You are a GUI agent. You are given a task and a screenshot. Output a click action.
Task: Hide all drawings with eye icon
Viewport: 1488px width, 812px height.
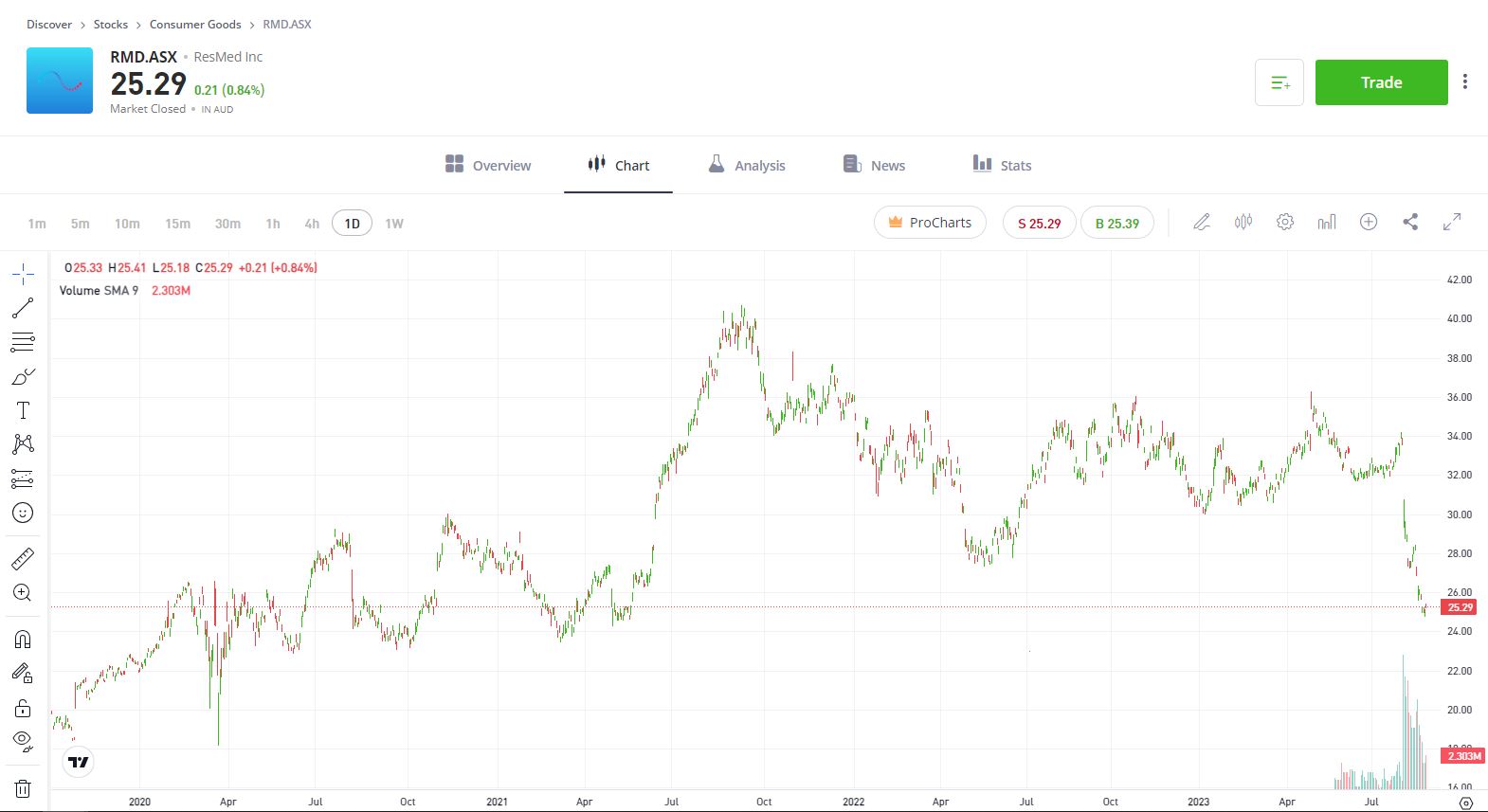pos(23,740)
